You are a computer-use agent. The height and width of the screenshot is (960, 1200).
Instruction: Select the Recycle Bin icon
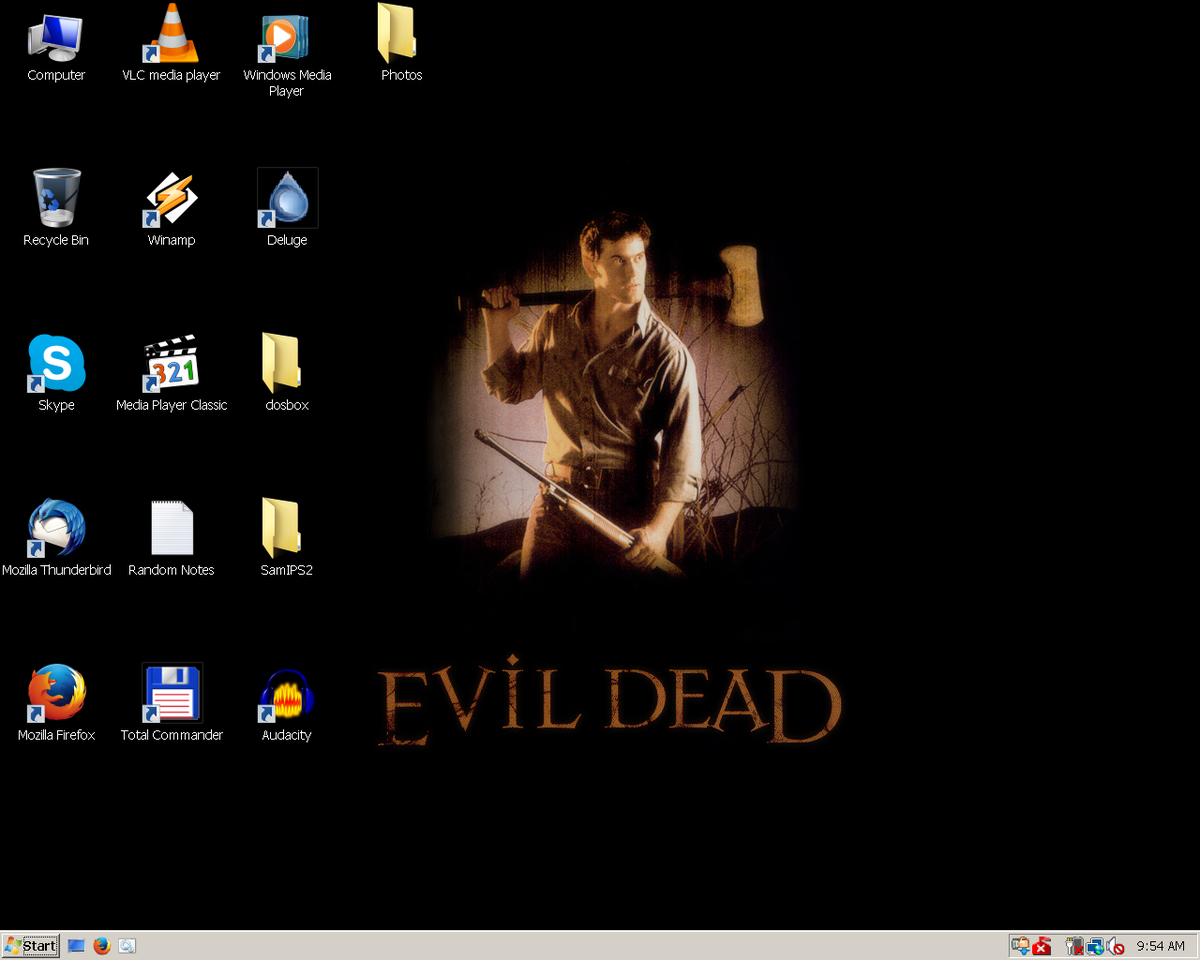[x=56, y=208]
